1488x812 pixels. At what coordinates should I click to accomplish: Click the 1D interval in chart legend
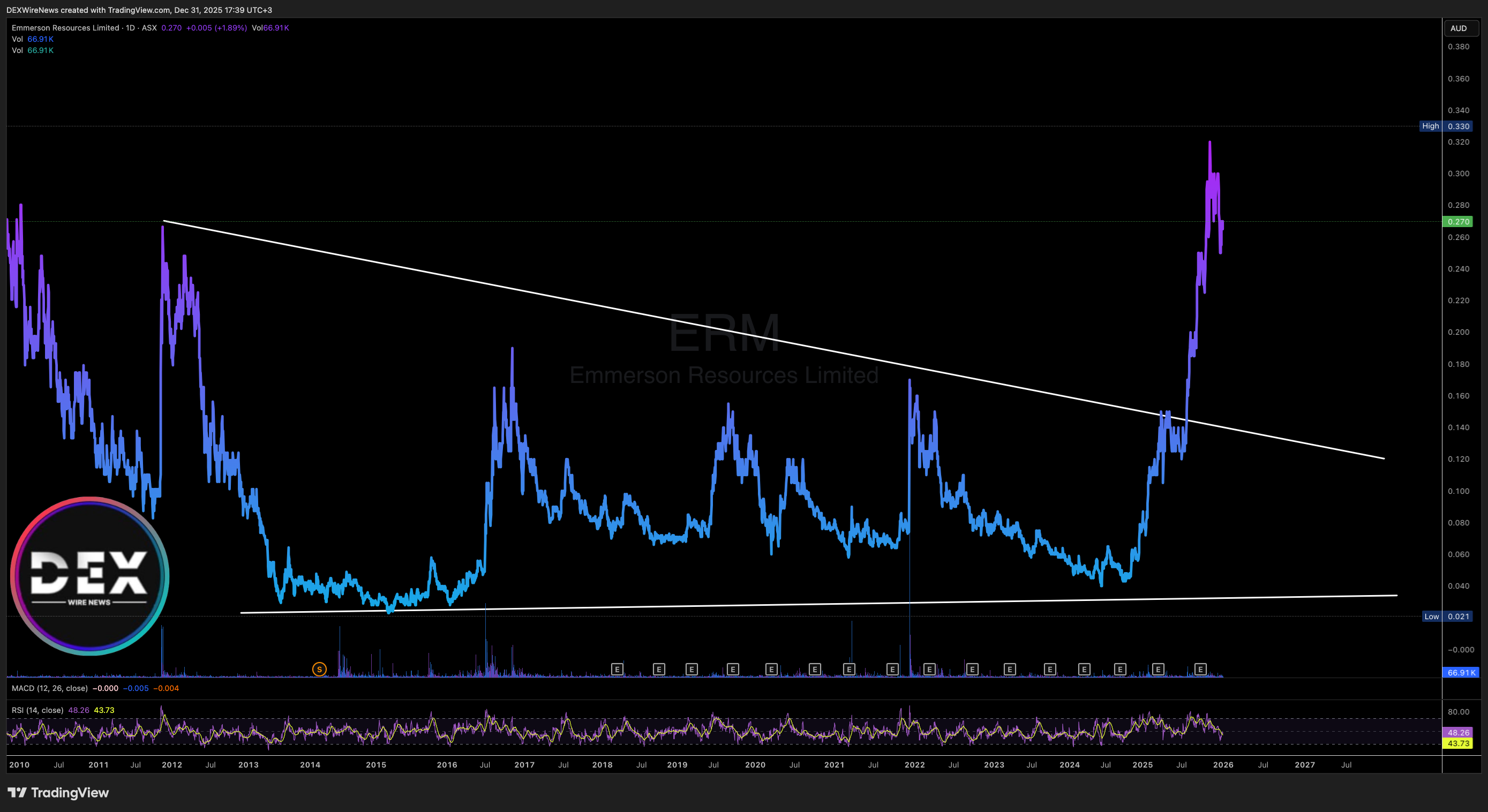click(x=131, y=28)
